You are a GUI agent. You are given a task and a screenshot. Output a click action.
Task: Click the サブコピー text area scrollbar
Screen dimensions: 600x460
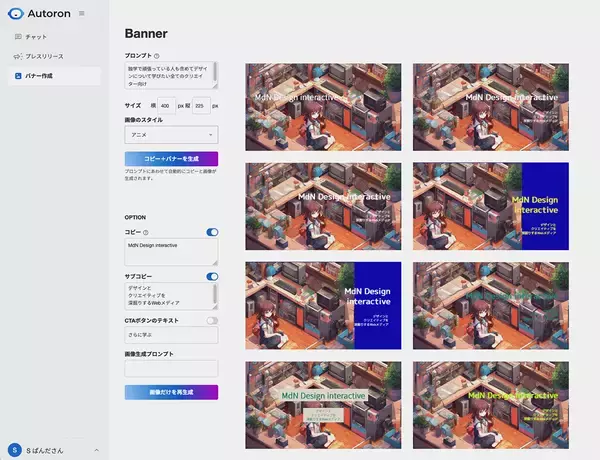pyautogui.click(x=215, y=294)
